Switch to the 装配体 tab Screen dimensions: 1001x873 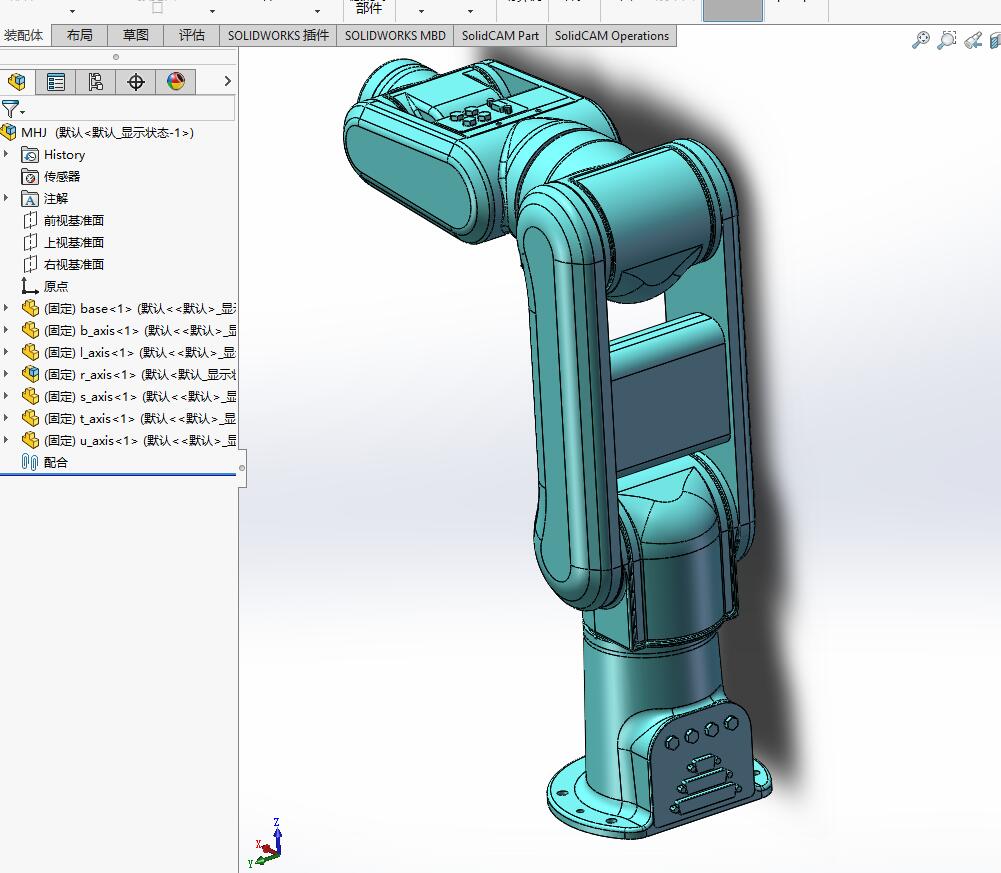pos(24,36)
